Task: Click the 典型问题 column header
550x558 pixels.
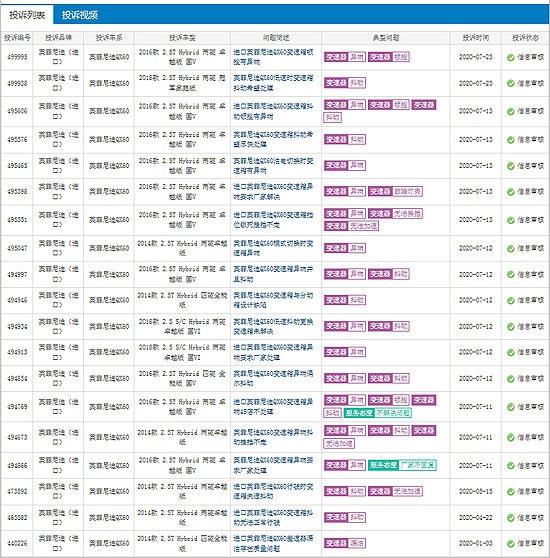Action: tap(386, 38)
